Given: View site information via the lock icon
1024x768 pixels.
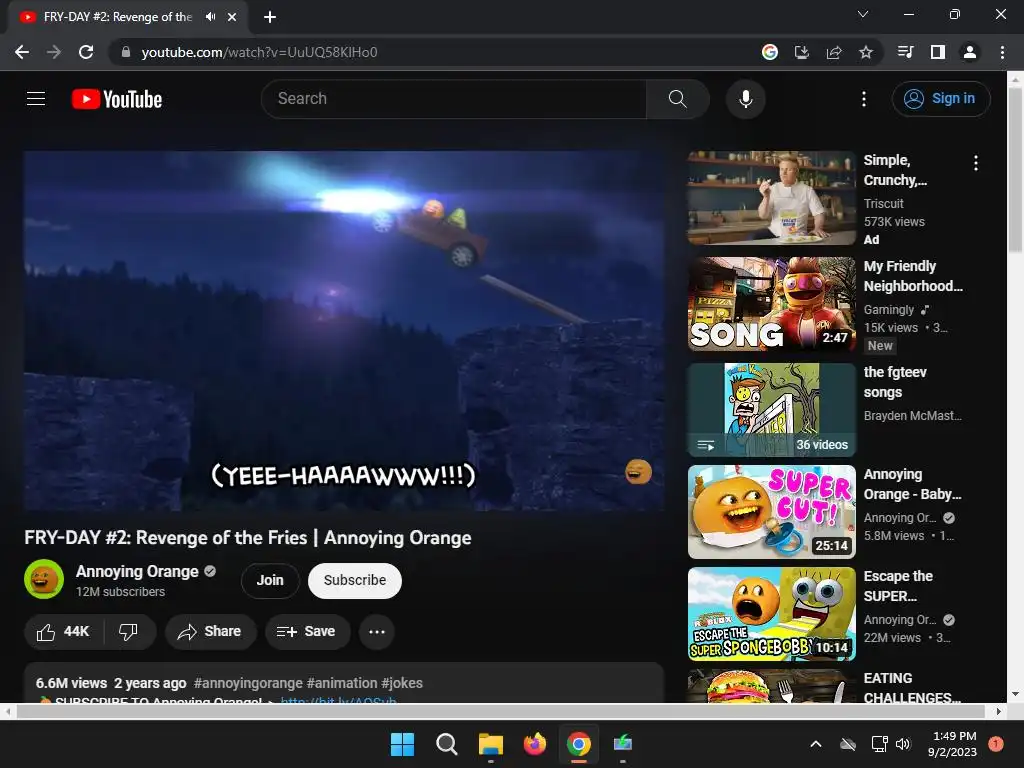Looking at the screenshot, I should point(126,52).
